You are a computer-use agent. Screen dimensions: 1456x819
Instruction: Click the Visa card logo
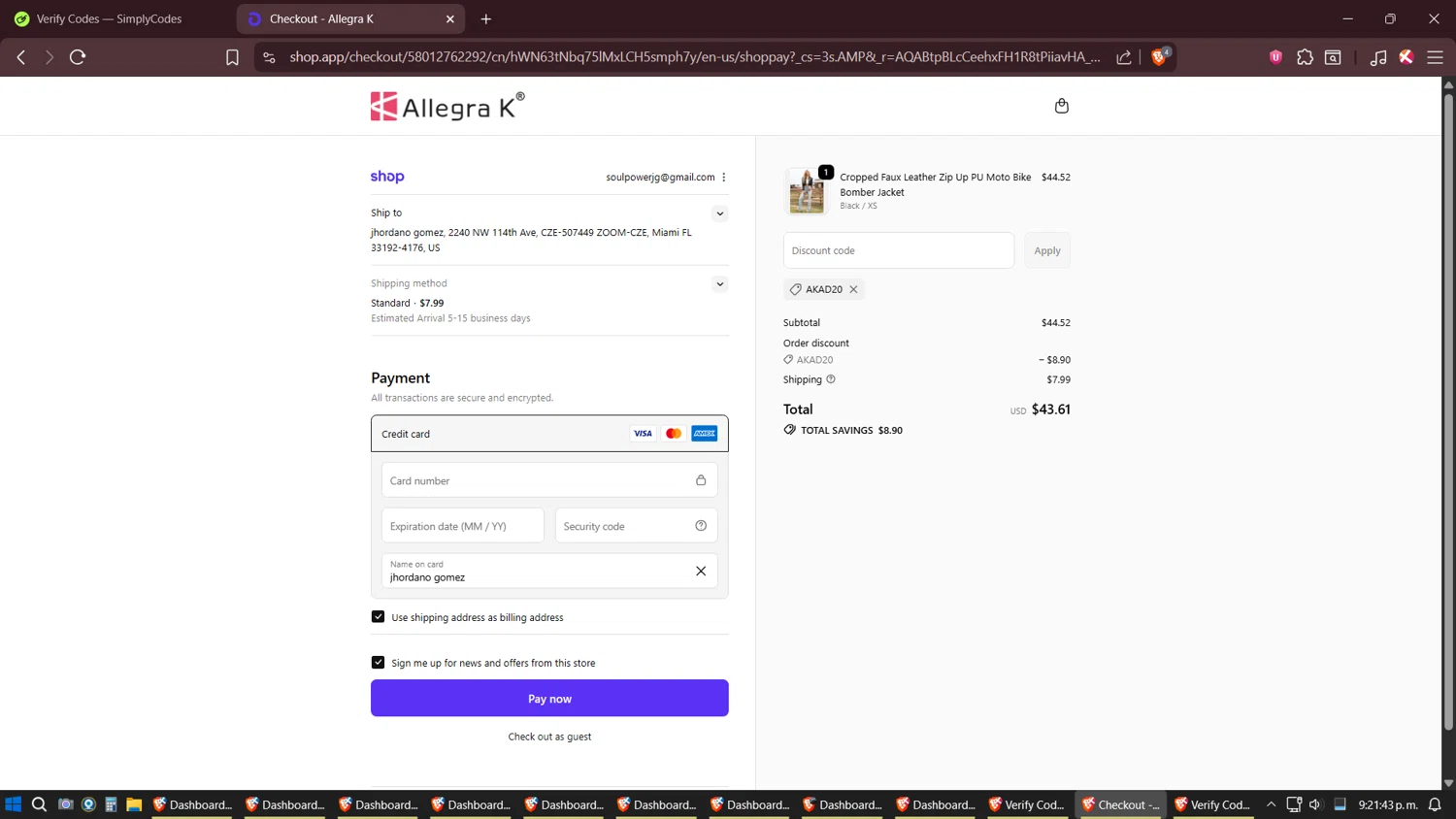click(x=643, y=434)
